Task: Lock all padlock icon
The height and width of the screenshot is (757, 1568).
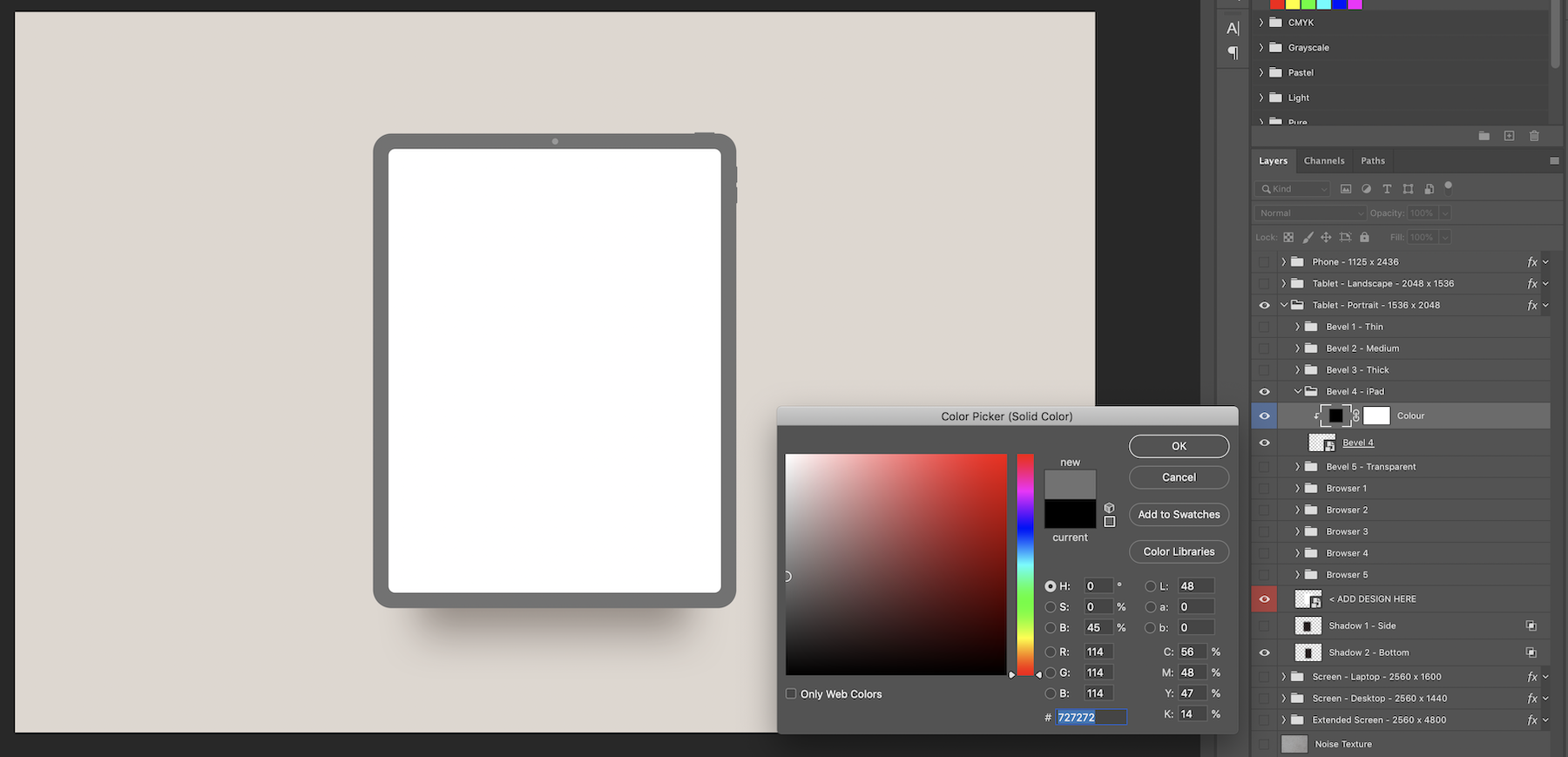Action: (1364, 237)
